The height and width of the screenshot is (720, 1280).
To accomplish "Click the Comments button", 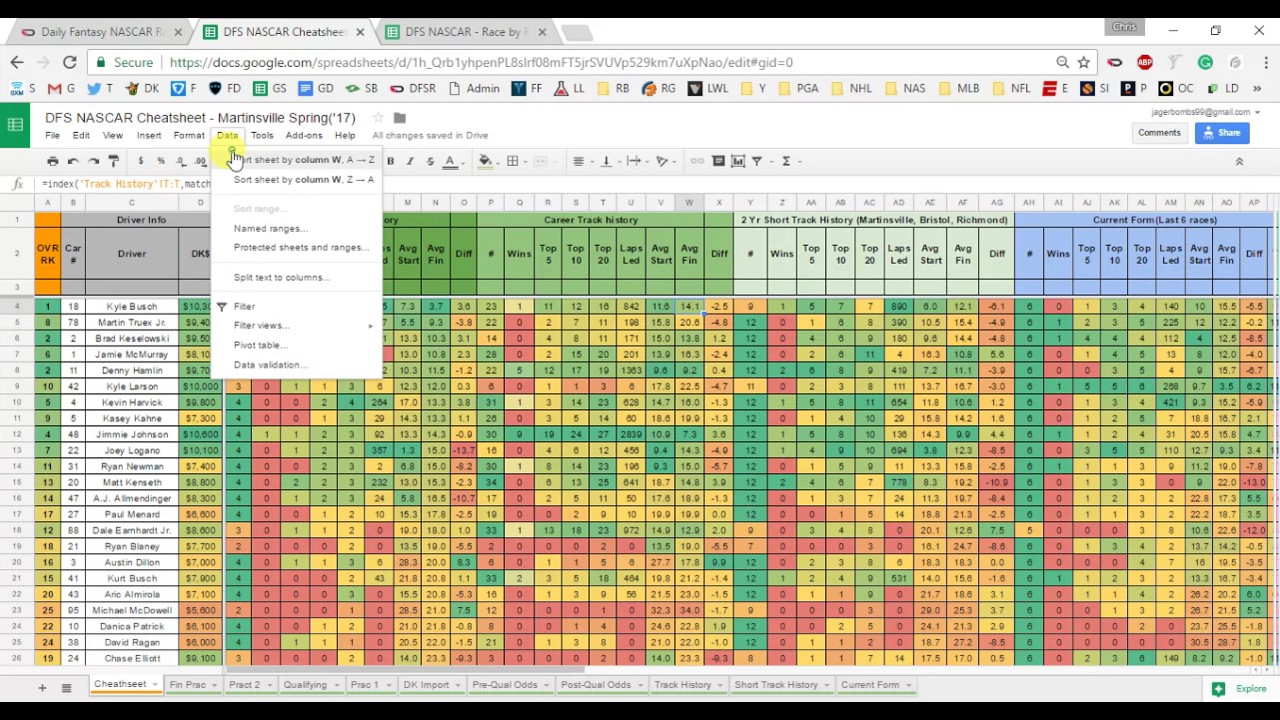I will [1159, 132].
